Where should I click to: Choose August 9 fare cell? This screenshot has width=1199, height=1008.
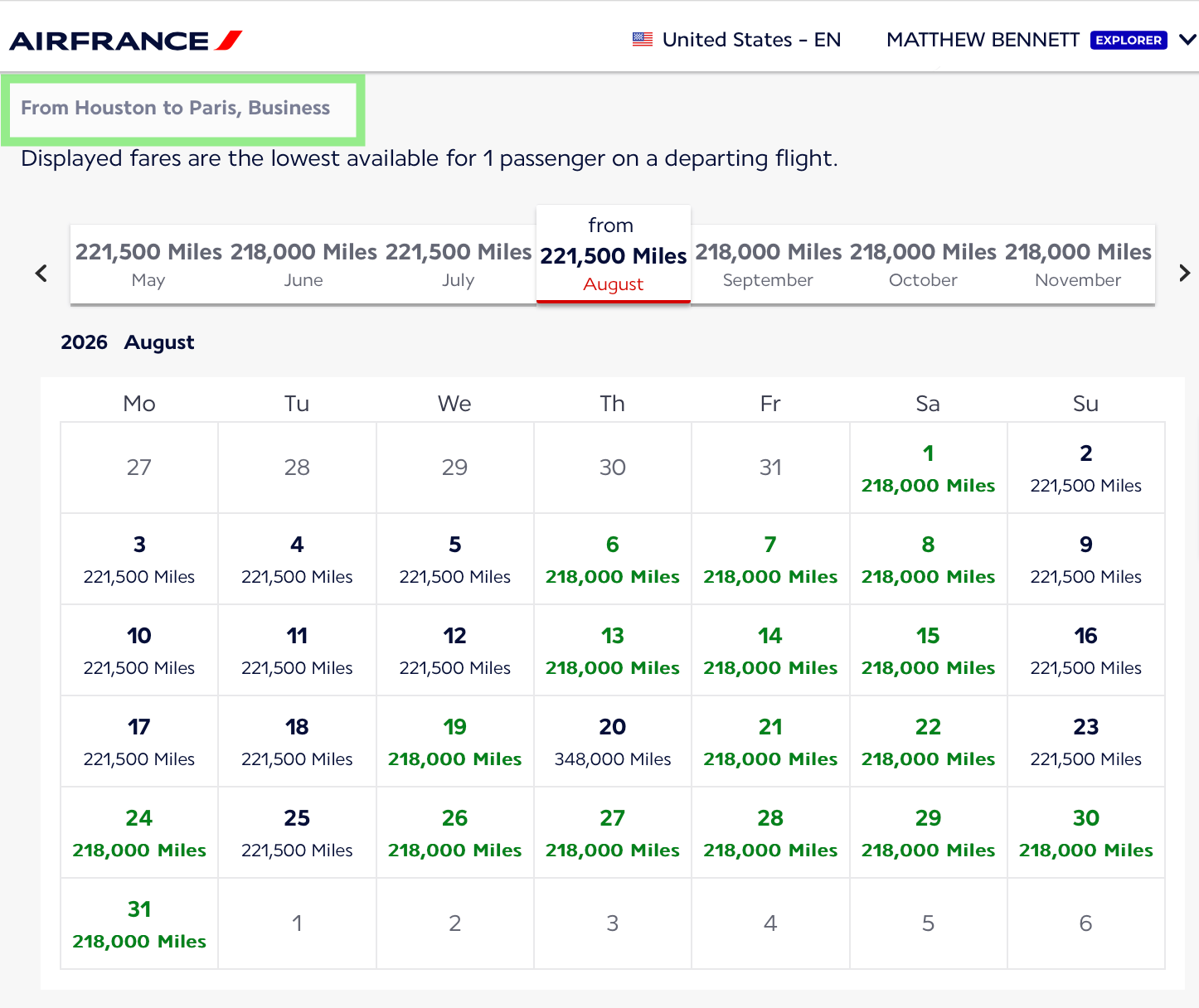click(x=1086, y=559)
